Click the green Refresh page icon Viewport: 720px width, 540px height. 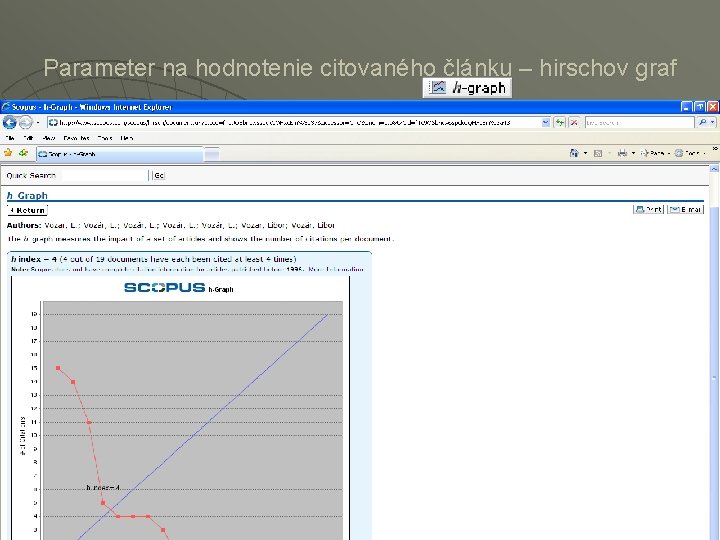tap(559, 123)
